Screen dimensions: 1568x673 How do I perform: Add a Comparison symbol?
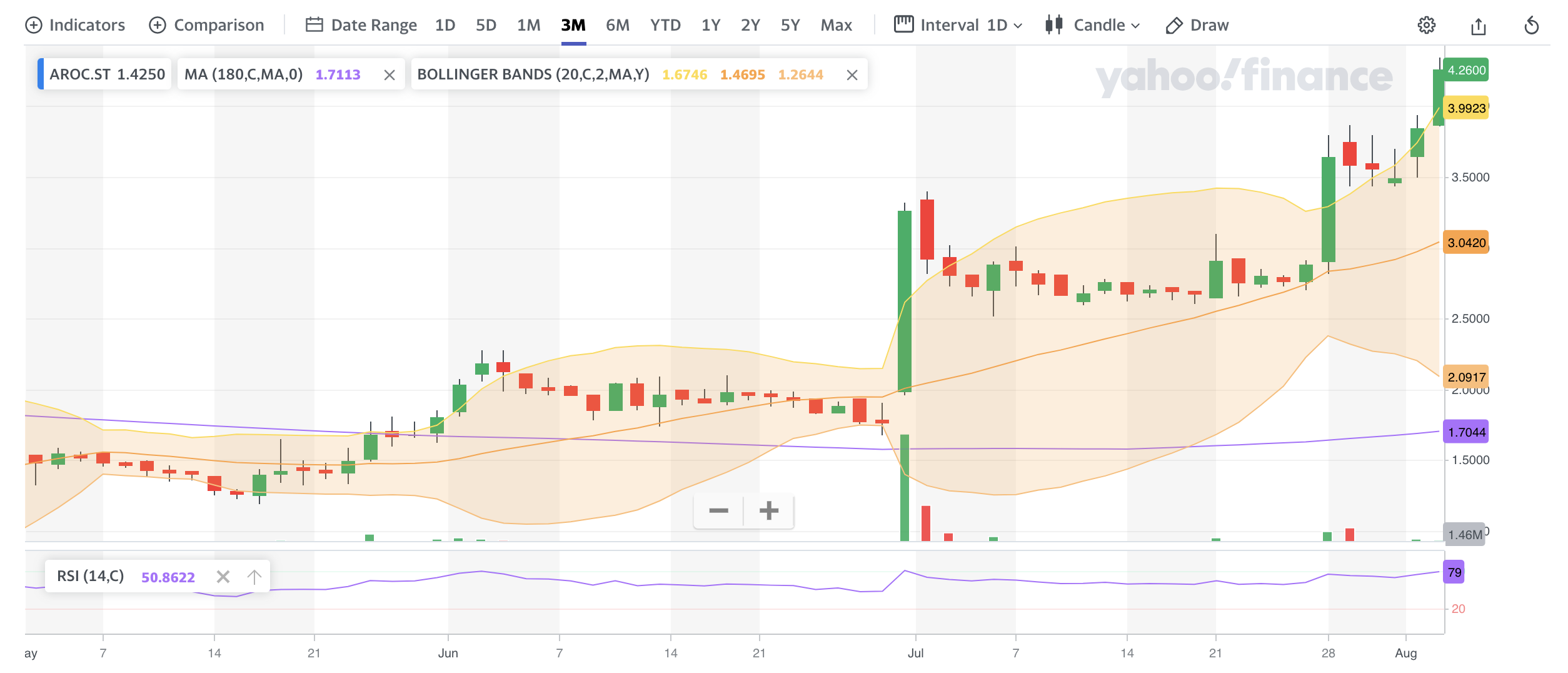point(206,26)
